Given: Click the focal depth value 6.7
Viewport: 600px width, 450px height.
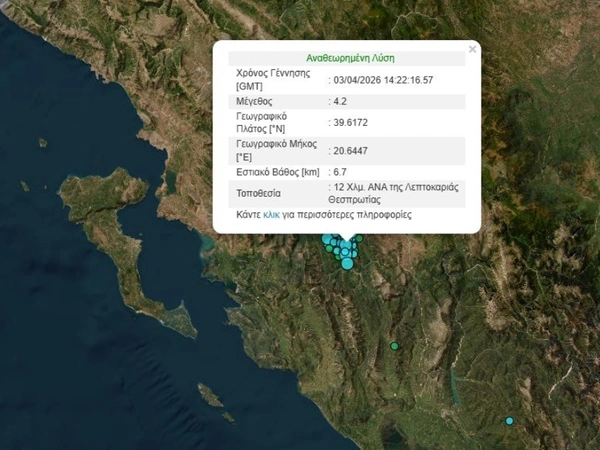Looking at the screenshot, I should [x=338, y=173].
